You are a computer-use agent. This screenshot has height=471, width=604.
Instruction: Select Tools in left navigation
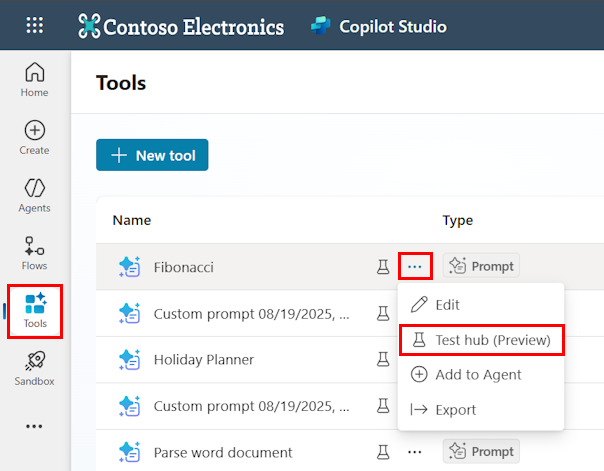pos(35,311)
